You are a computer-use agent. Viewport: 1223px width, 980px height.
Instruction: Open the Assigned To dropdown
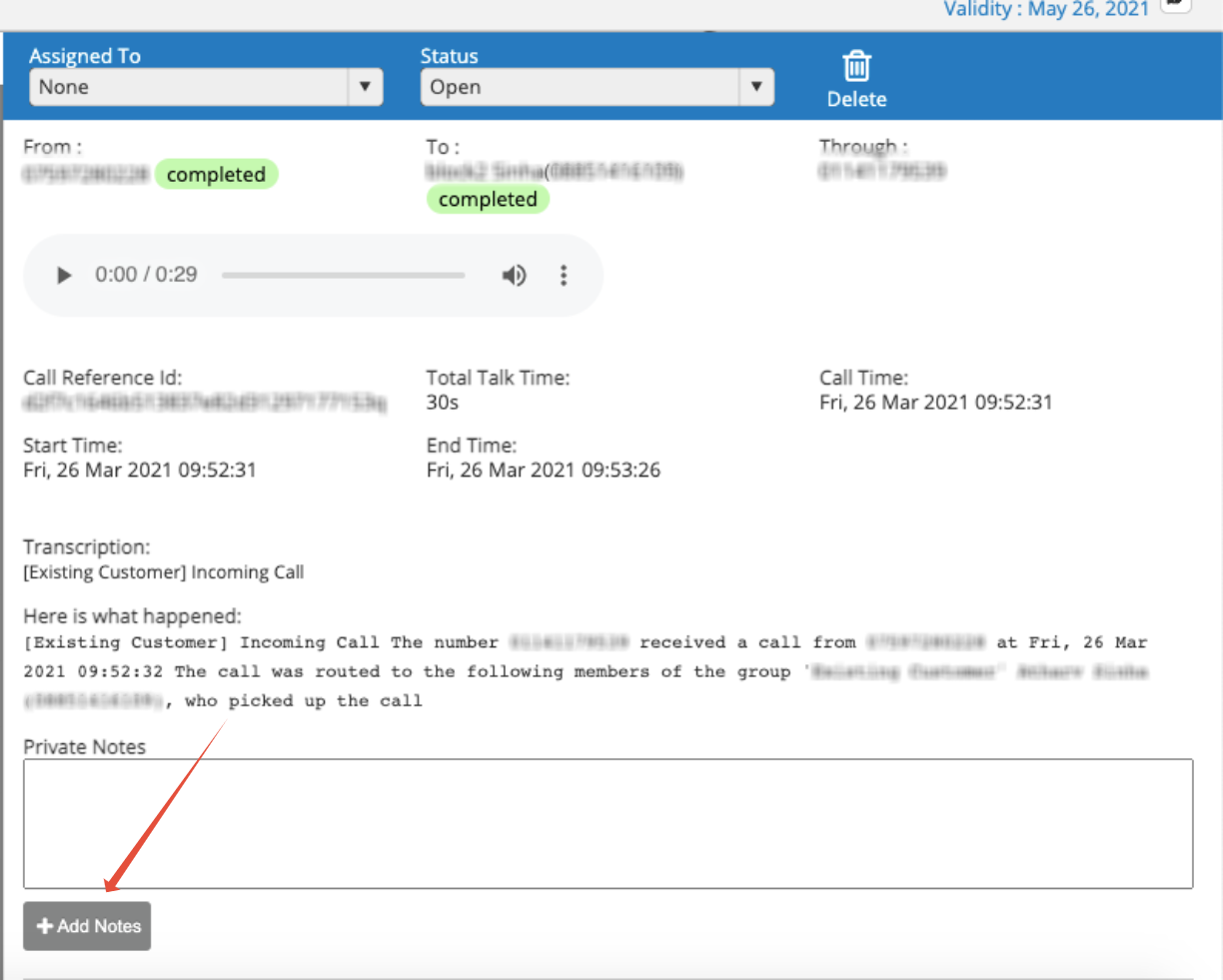[206, 87]
